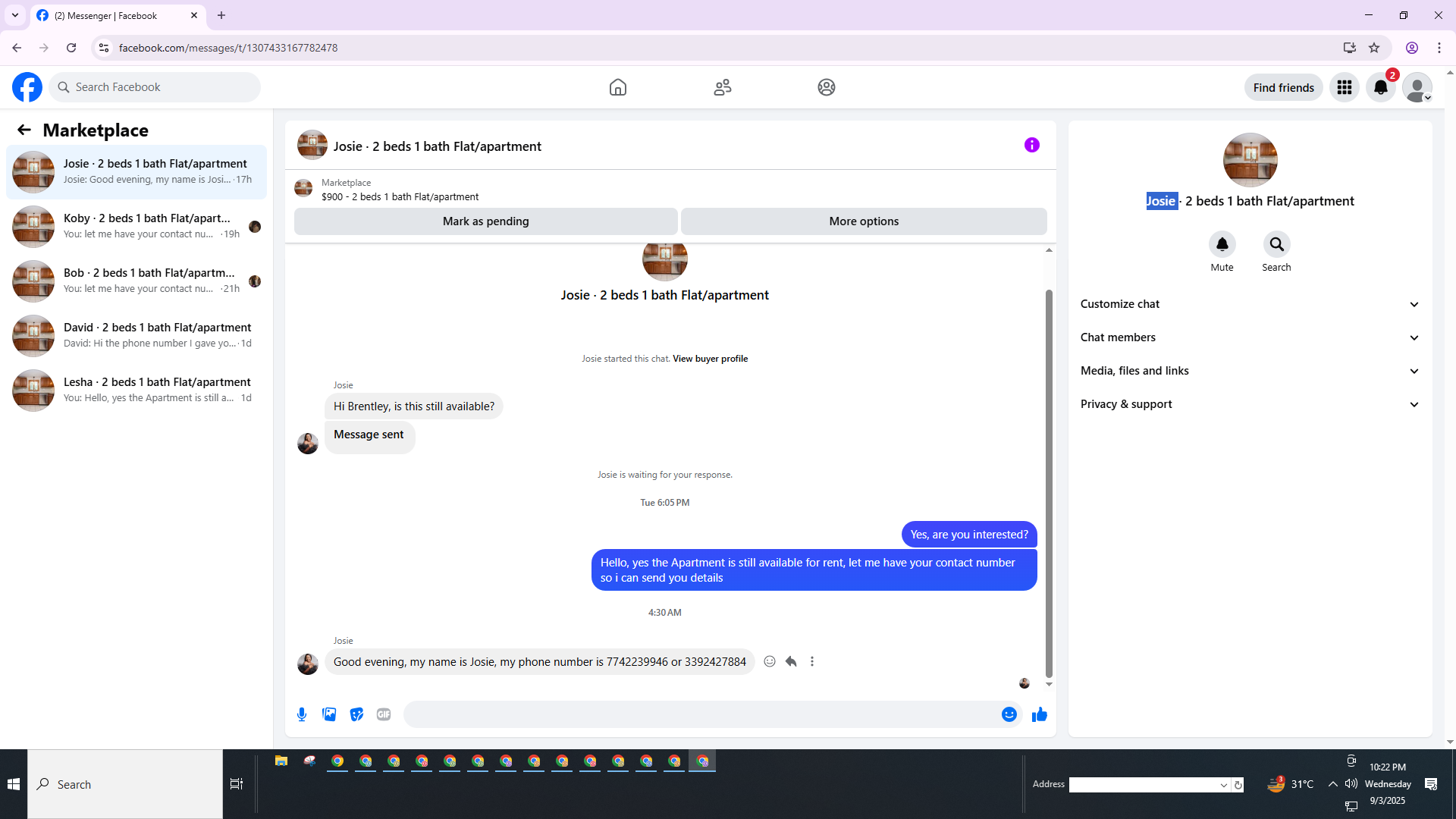Mark the listing as pending
This screenshot has width=1456, height=819.
pyautogui.click(x=486, y=221)
